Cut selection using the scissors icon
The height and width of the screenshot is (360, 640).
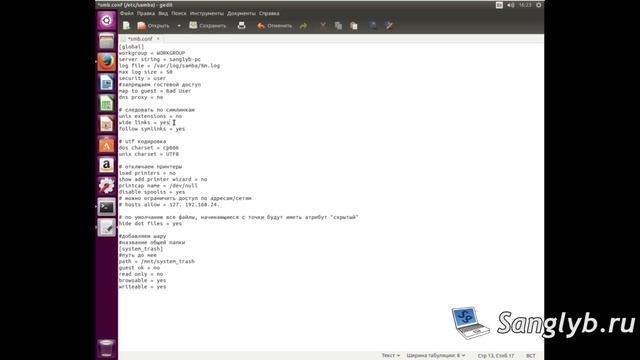323,26
